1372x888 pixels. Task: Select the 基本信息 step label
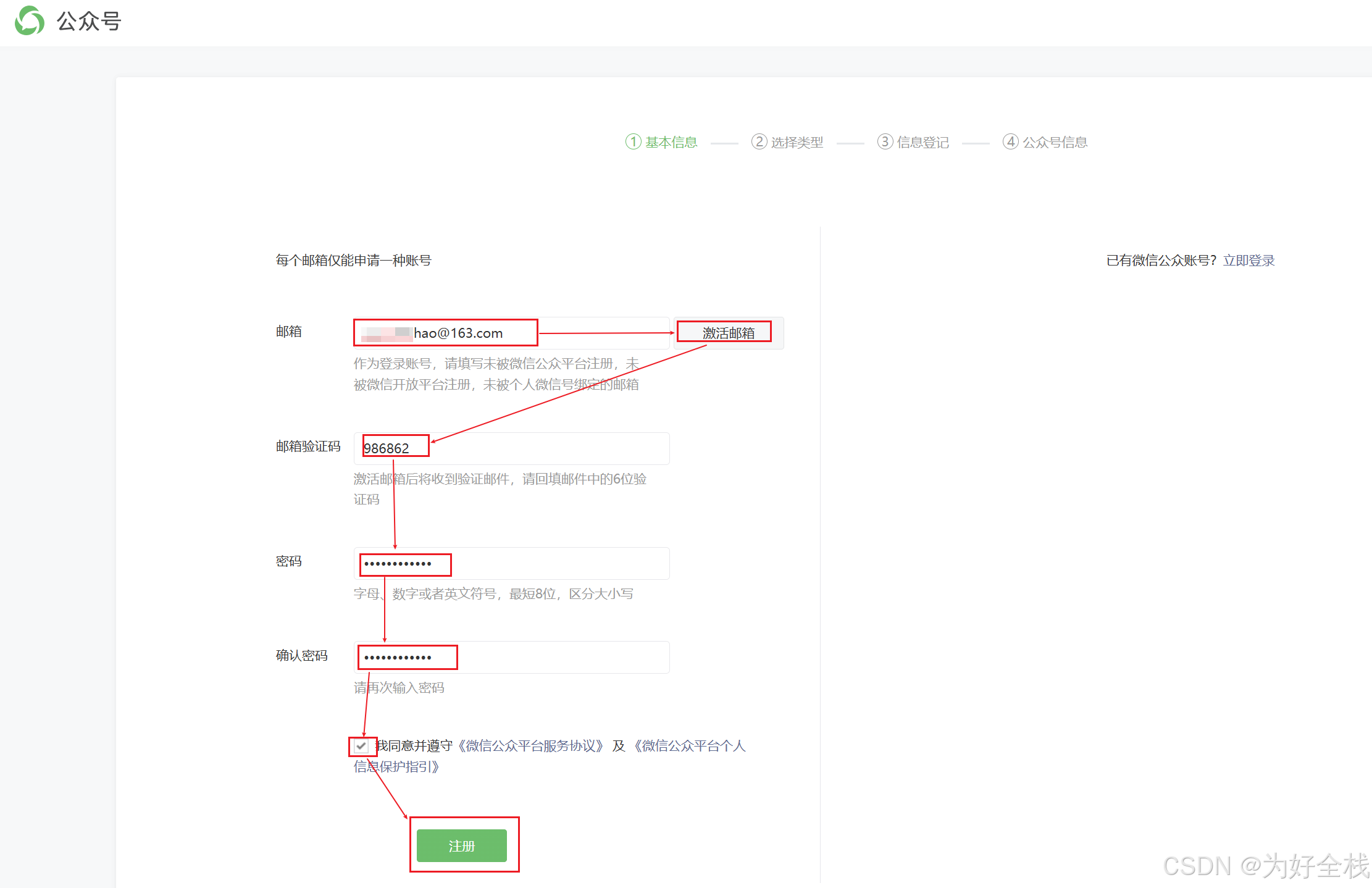point(671,143)
